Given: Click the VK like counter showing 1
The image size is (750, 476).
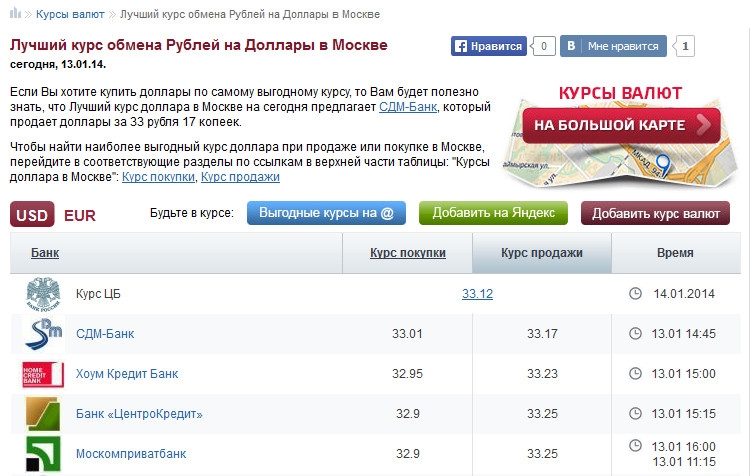Looking at the screenshot, I should pyautogui.click(x=684, y=46).
